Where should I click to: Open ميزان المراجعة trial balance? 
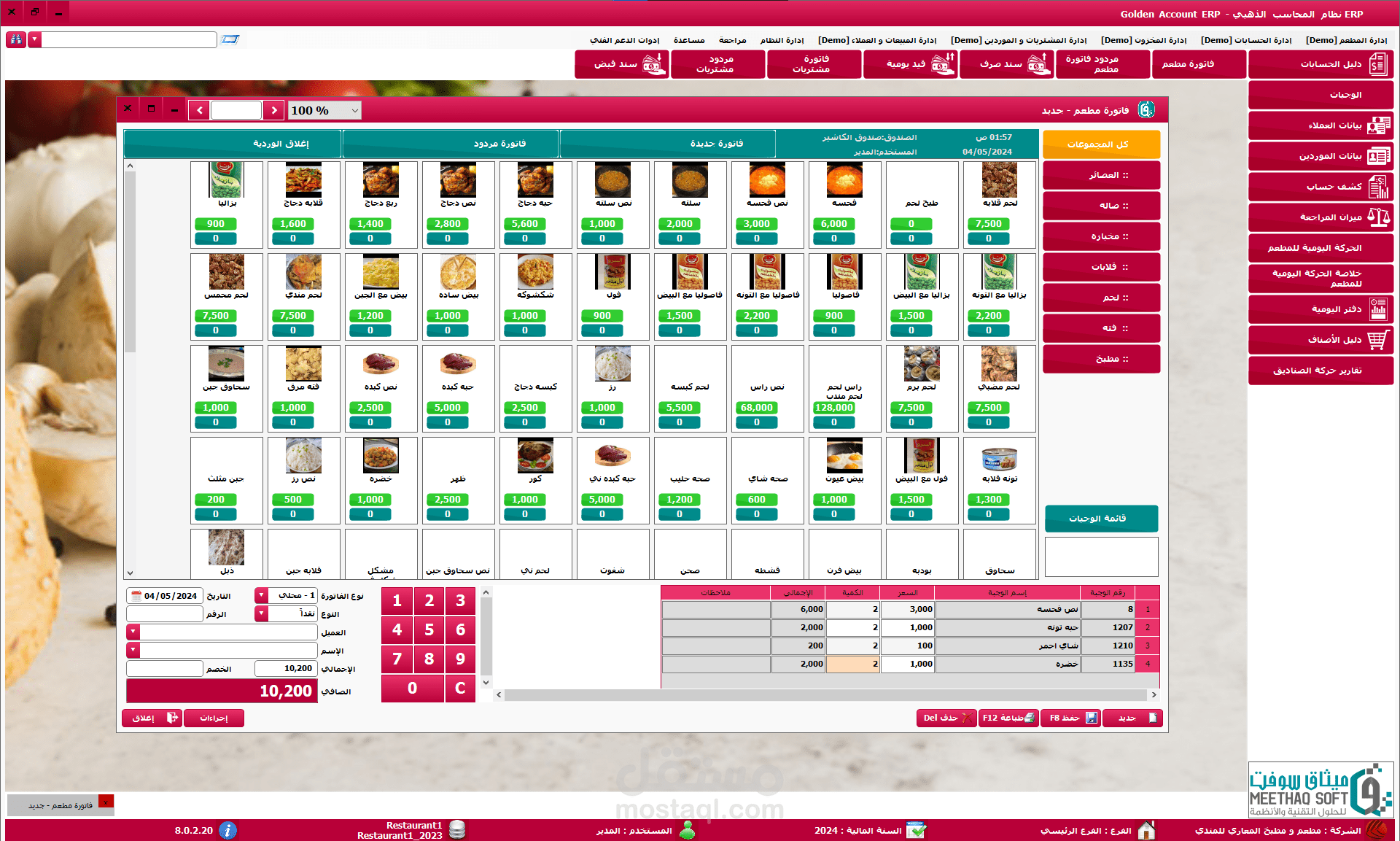click(x=1321, y=217)
